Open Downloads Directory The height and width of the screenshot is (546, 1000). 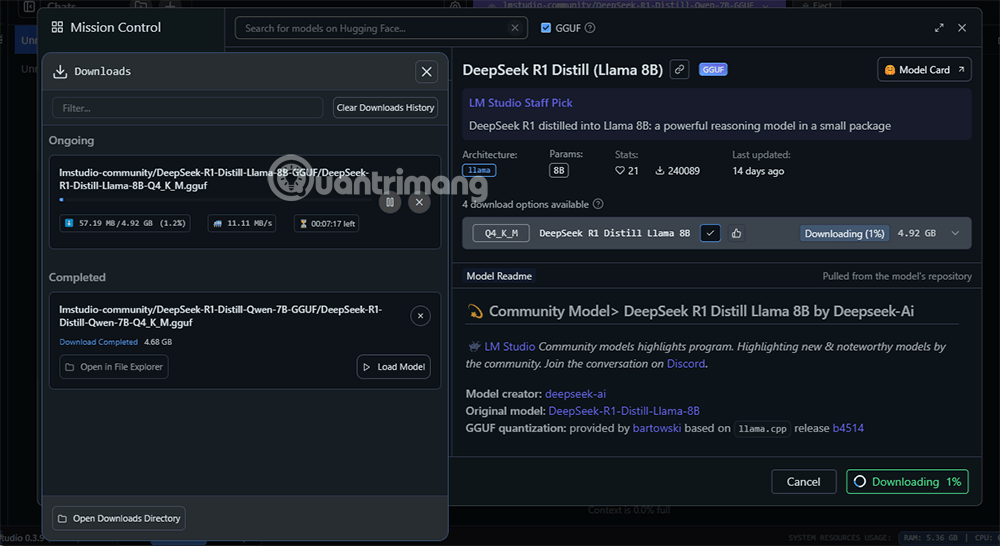[x=119, y=519]
